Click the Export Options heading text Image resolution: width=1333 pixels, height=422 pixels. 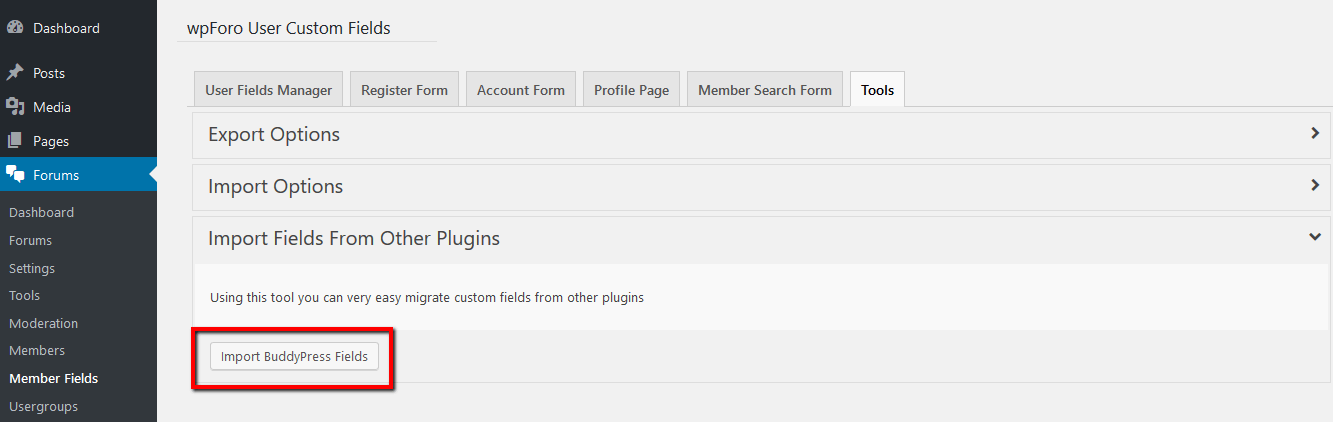pos(274,134)
